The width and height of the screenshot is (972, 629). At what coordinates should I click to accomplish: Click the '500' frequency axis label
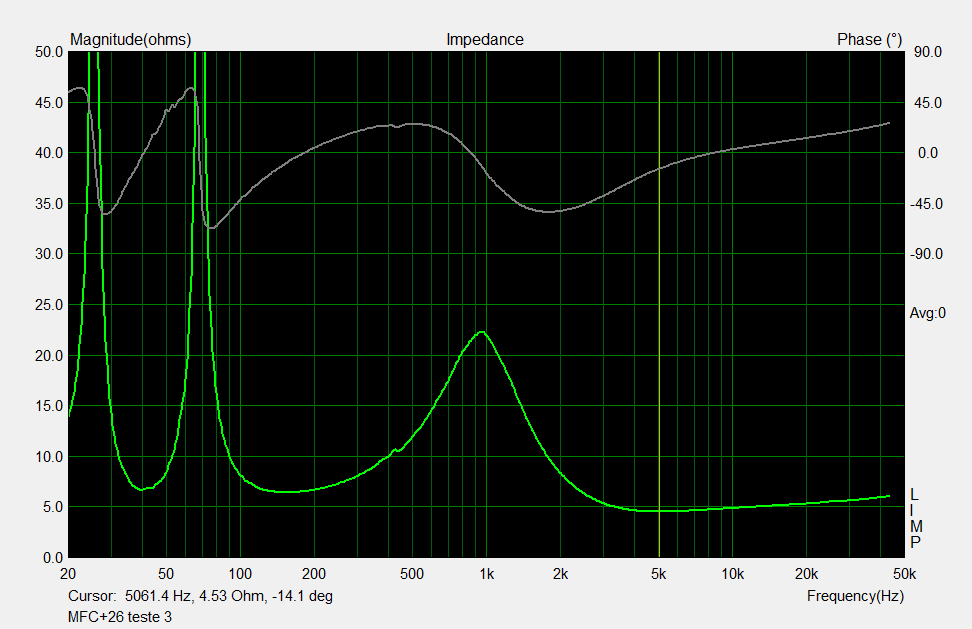(412, 574)
